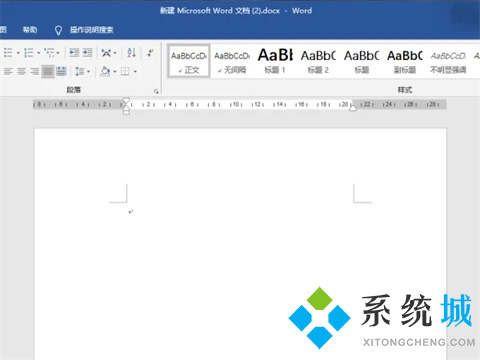The width and height of the screenshot is (480, 360).
Task: Open the borders dropdown arrow
Action: (x=135, y=71)
